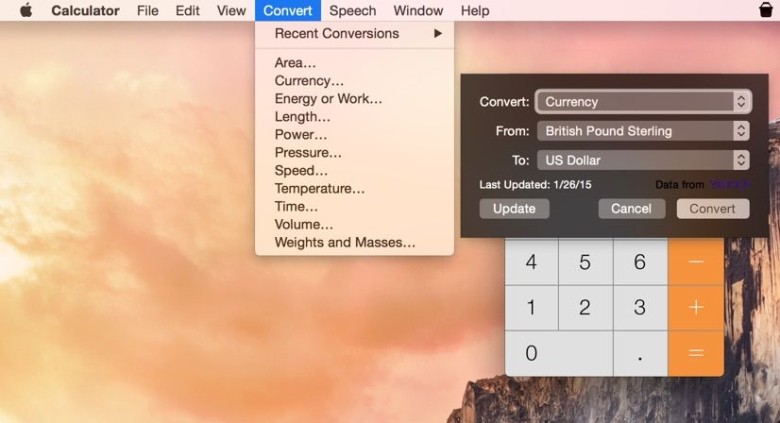780x423 pixels.
Task: Click the 5 key on the calculator
Action: click(x=585, y=262)
